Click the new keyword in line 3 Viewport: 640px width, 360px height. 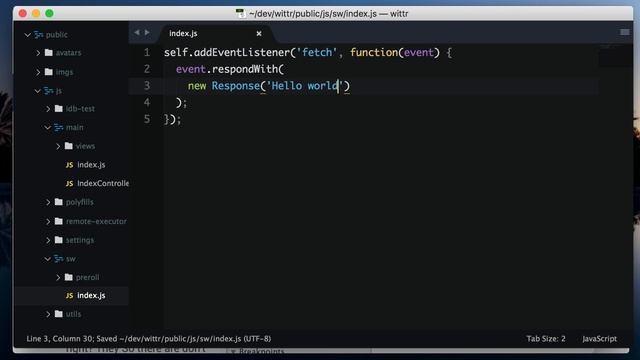[x=197, y=86]
